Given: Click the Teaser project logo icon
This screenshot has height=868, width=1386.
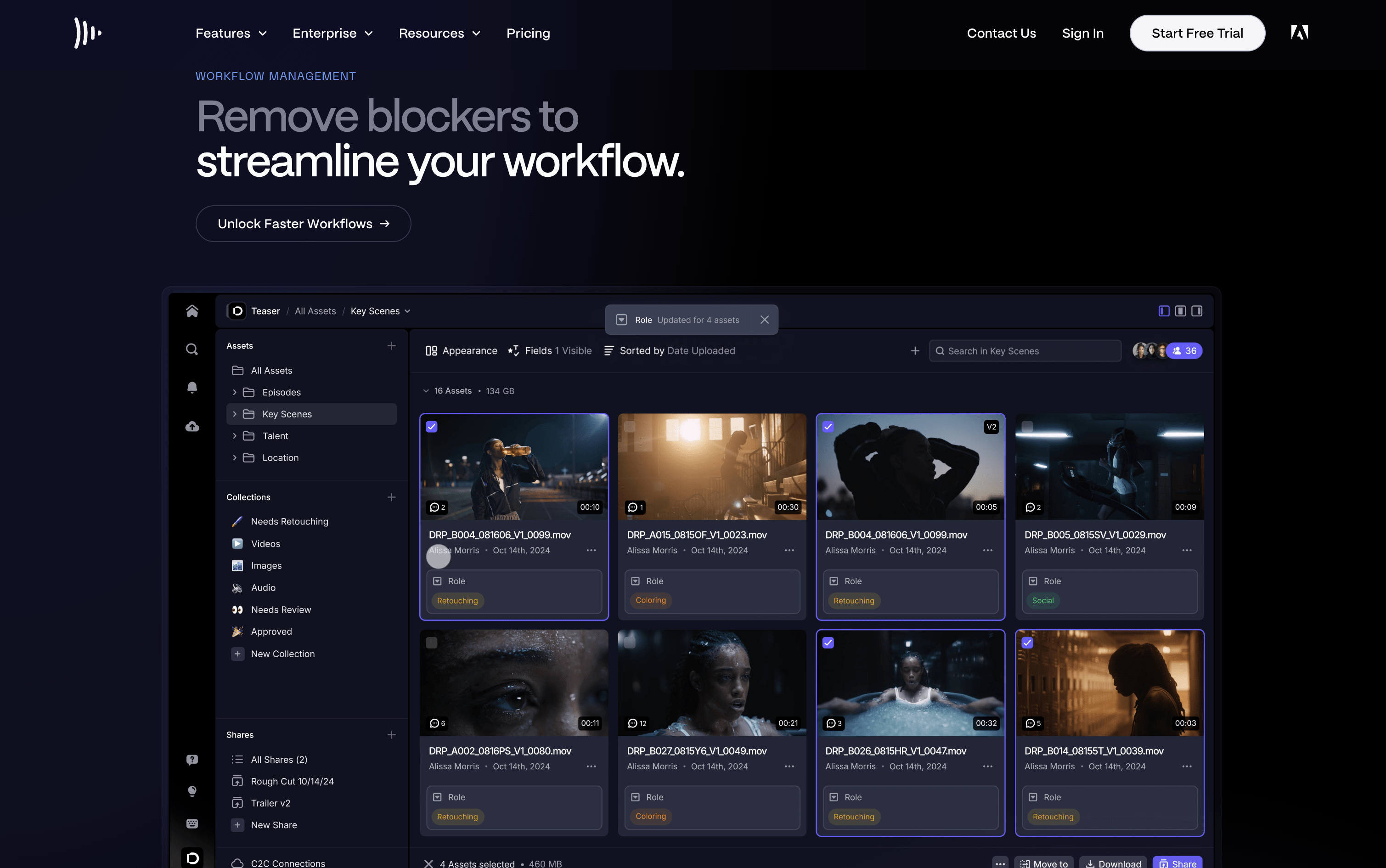Looking at the screenshot, I should 237,310.
